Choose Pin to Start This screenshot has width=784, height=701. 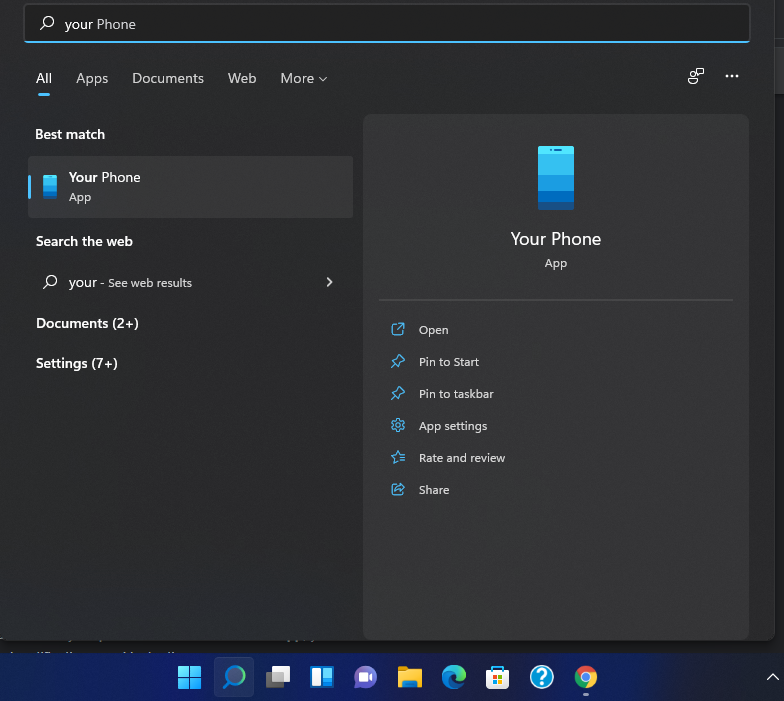point(448,362)
